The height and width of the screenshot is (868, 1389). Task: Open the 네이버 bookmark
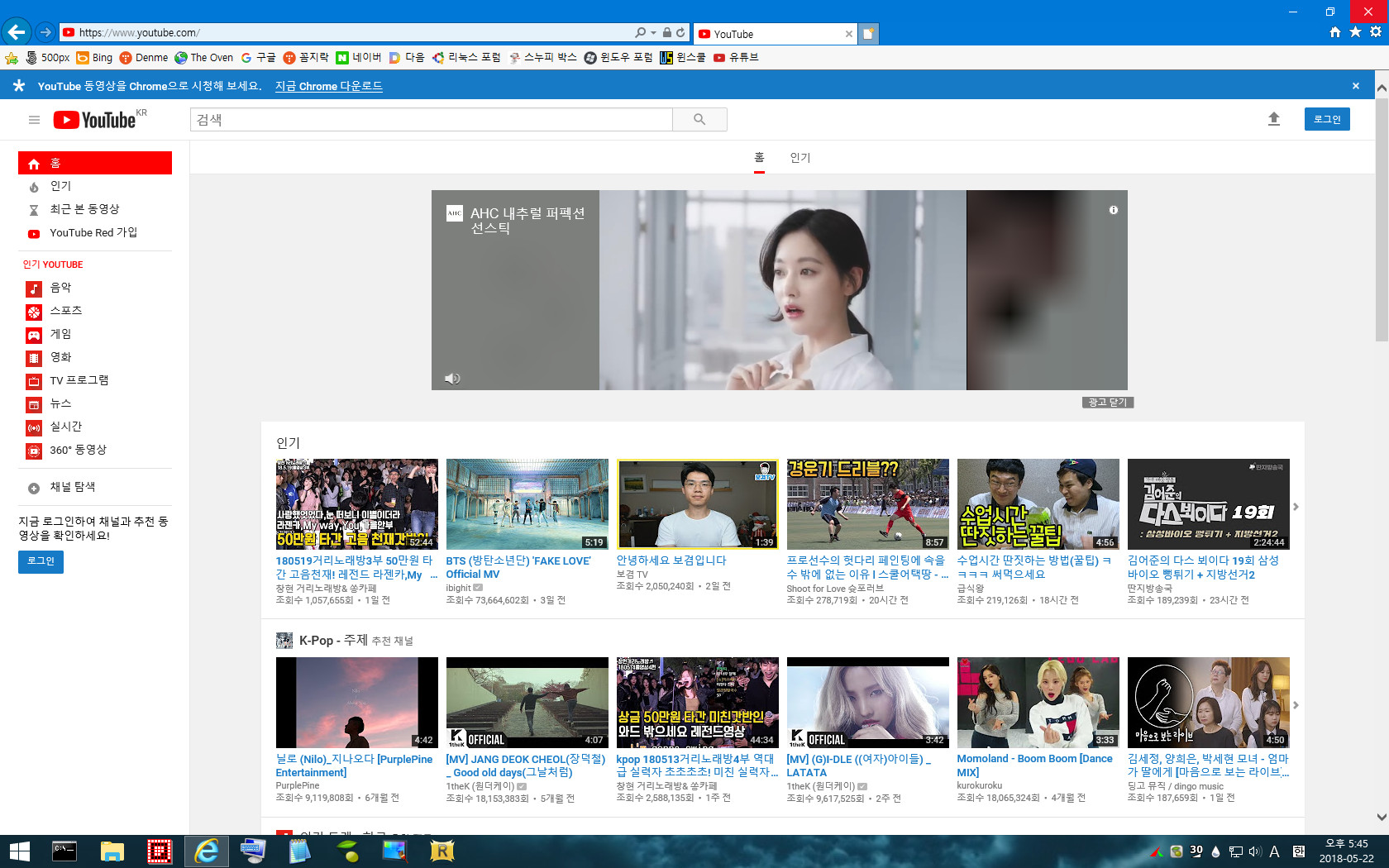(359, 58)
